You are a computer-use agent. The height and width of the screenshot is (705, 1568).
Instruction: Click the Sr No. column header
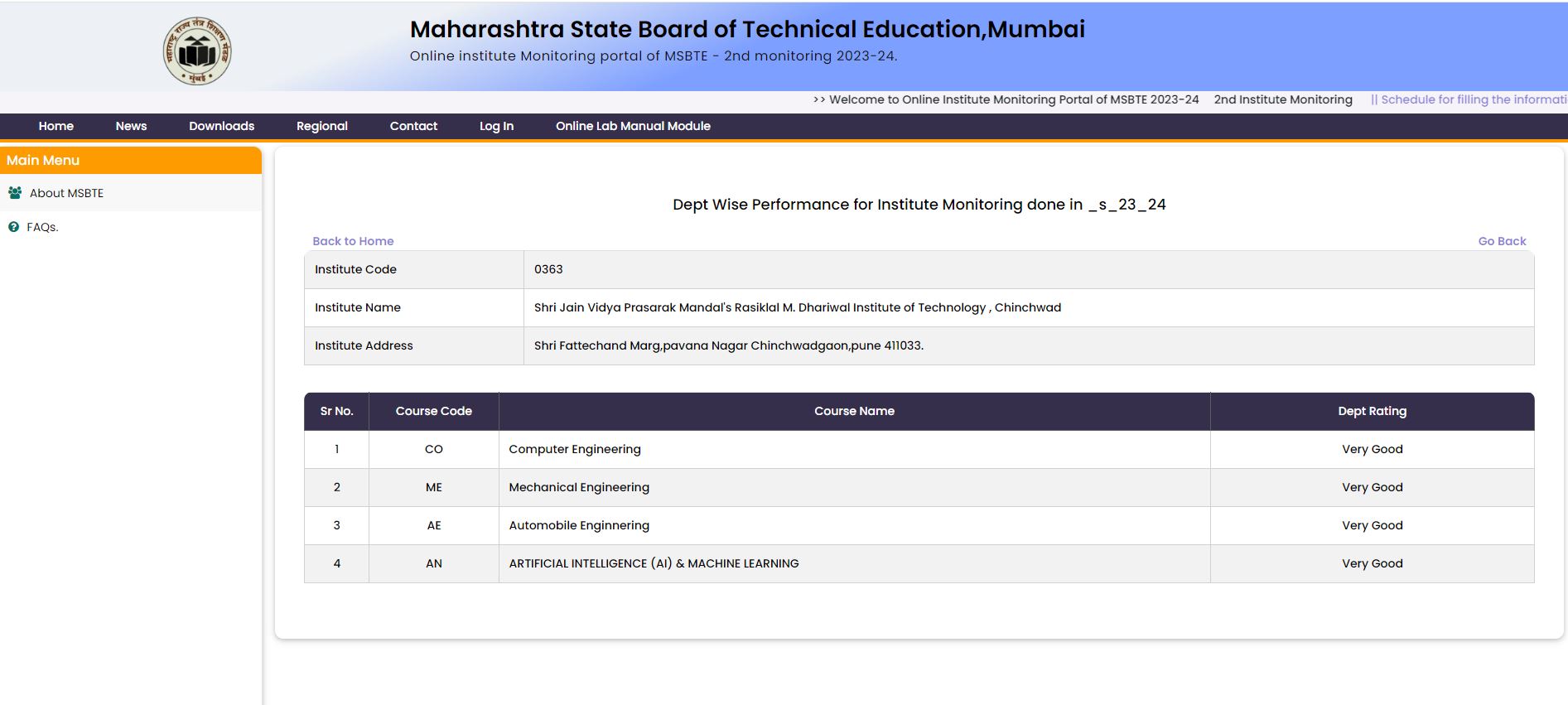(x=336, y=411)
